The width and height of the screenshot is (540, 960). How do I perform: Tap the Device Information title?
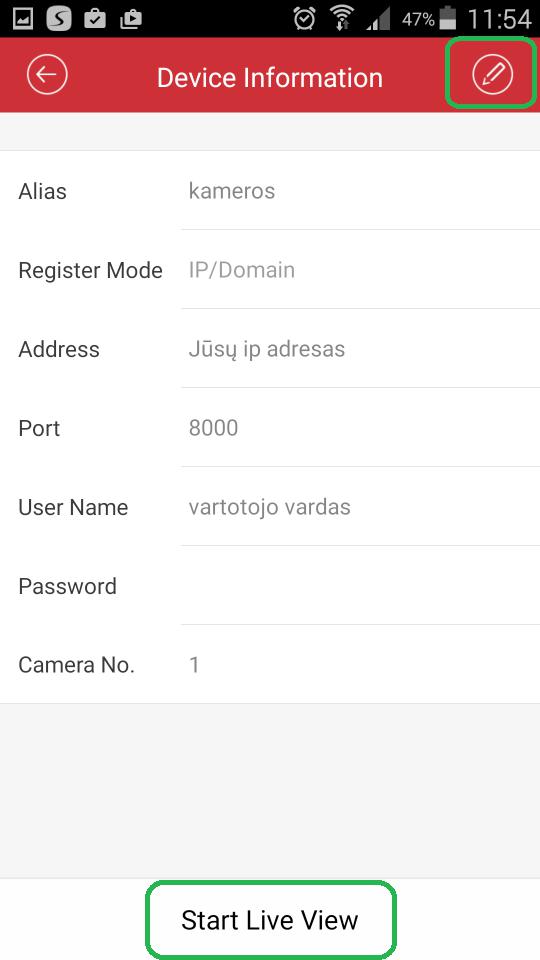(x=269, y=78)
